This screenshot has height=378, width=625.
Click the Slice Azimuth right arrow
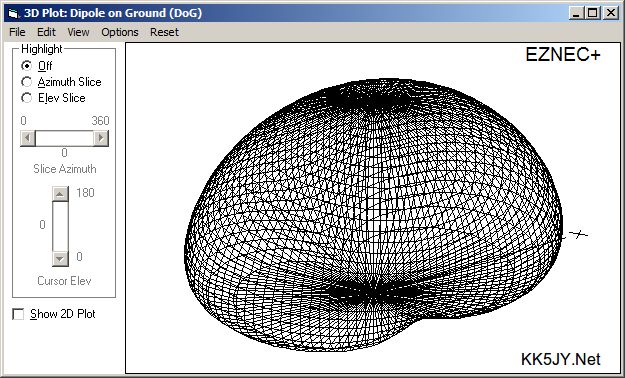point(101,138)
